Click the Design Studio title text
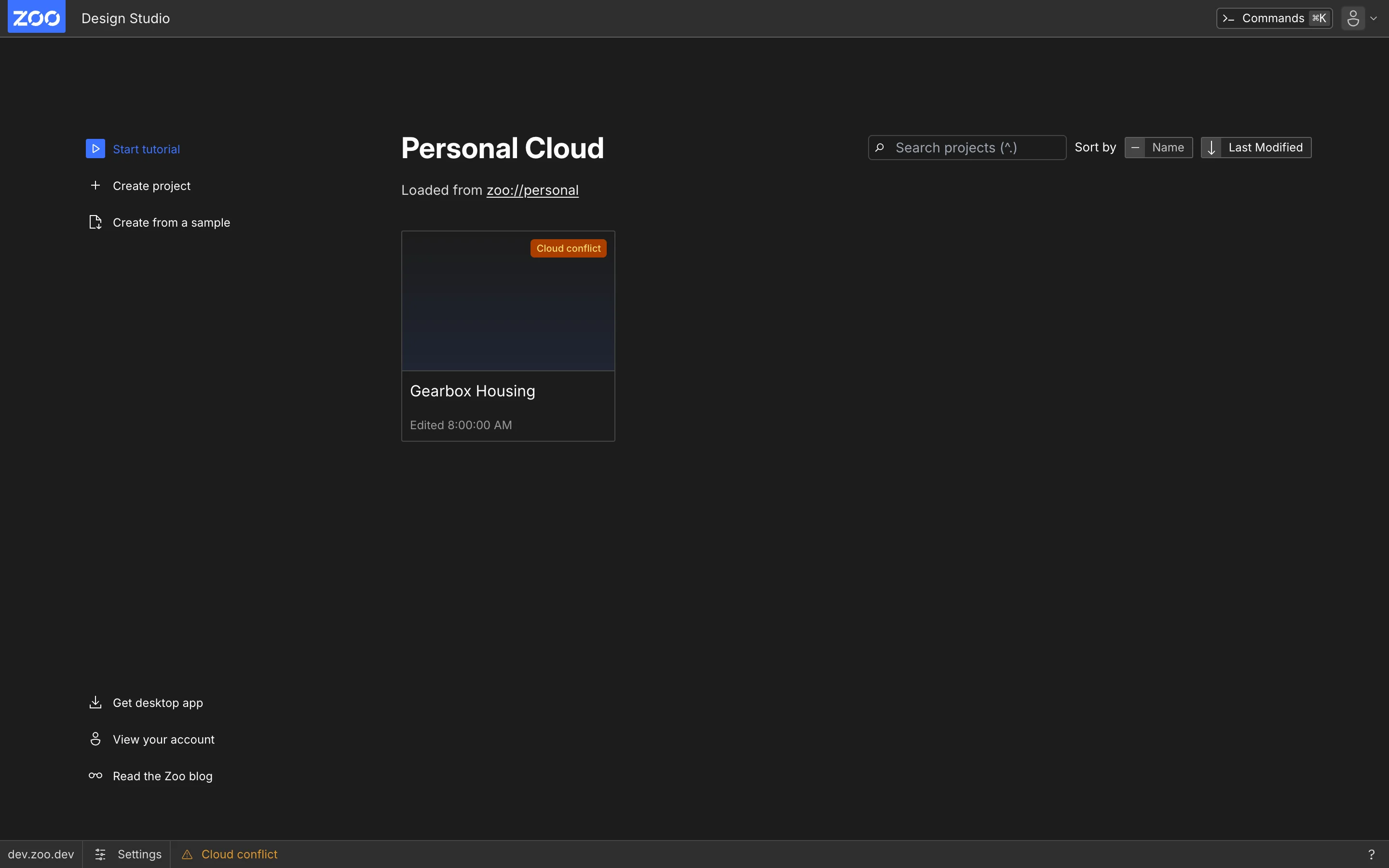The height and width of the screenshot is (868, 1389). pos(126,18)
